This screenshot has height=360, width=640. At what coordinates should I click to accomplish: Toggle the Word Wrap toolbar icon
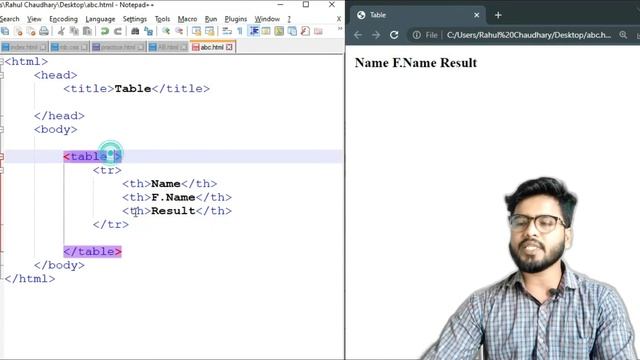pos(227,31)
